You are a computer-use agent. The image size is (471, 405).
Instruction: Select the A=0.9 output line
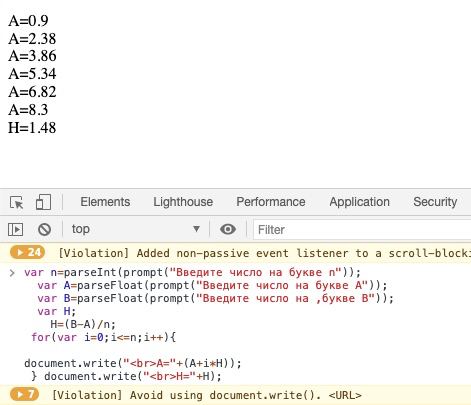pos(28,21)
